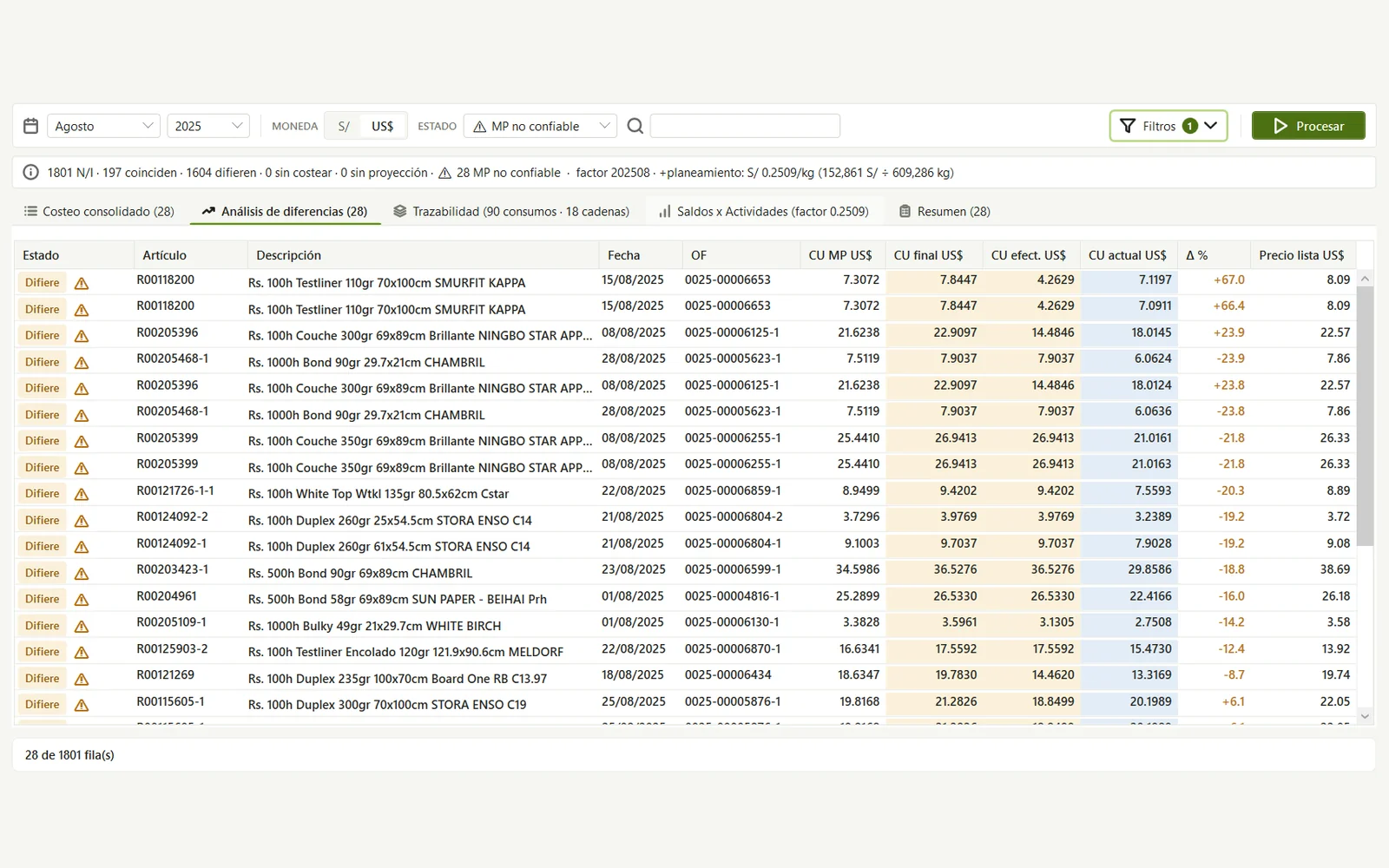Screen dimensions: 1389x868
Task: Open the Agosto month dropdown
Action: tap(103, 126)
